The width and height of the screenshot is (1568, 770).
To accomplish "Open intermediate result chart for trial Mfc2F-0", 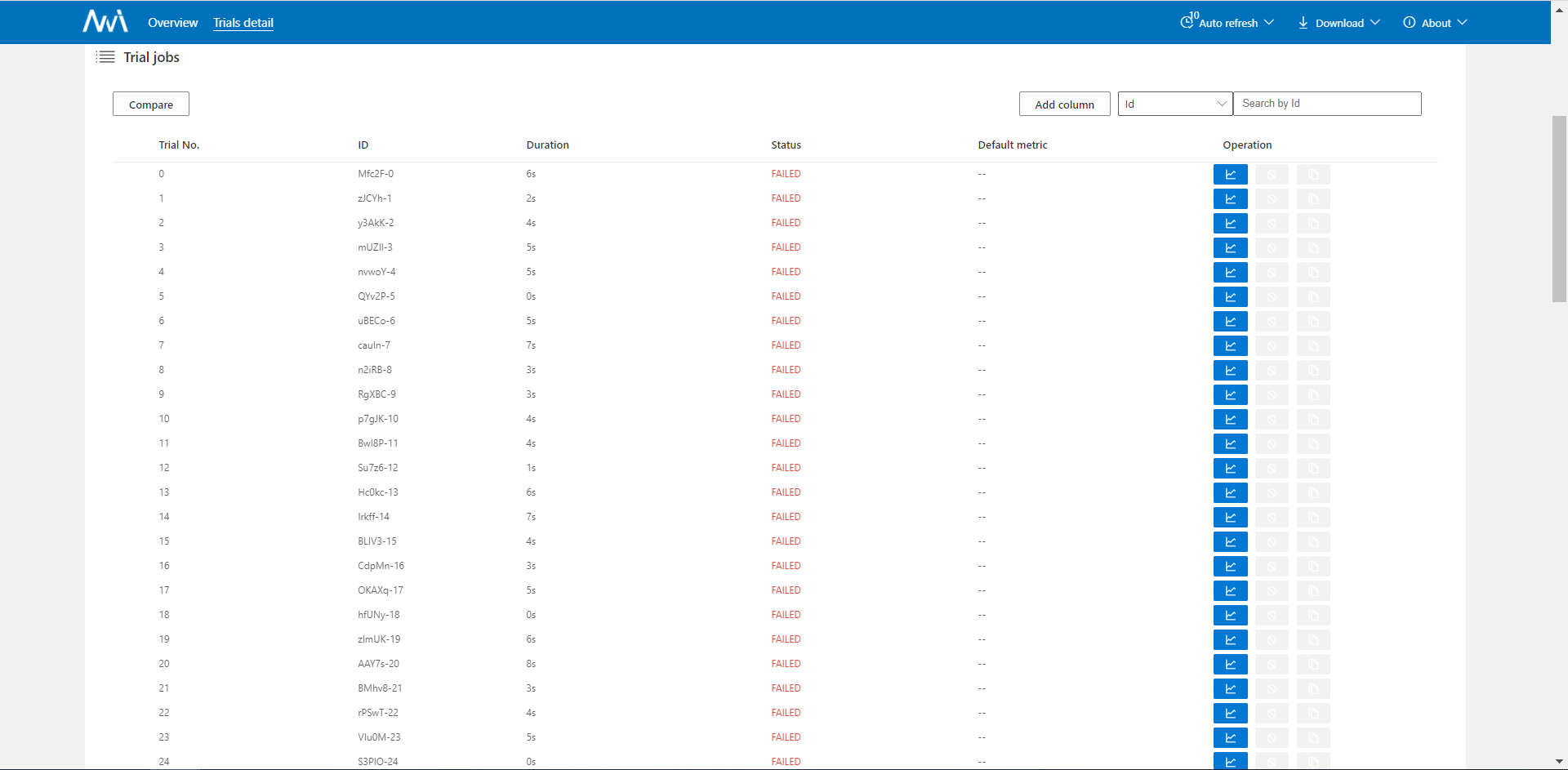I will [x=1231, y=174].
